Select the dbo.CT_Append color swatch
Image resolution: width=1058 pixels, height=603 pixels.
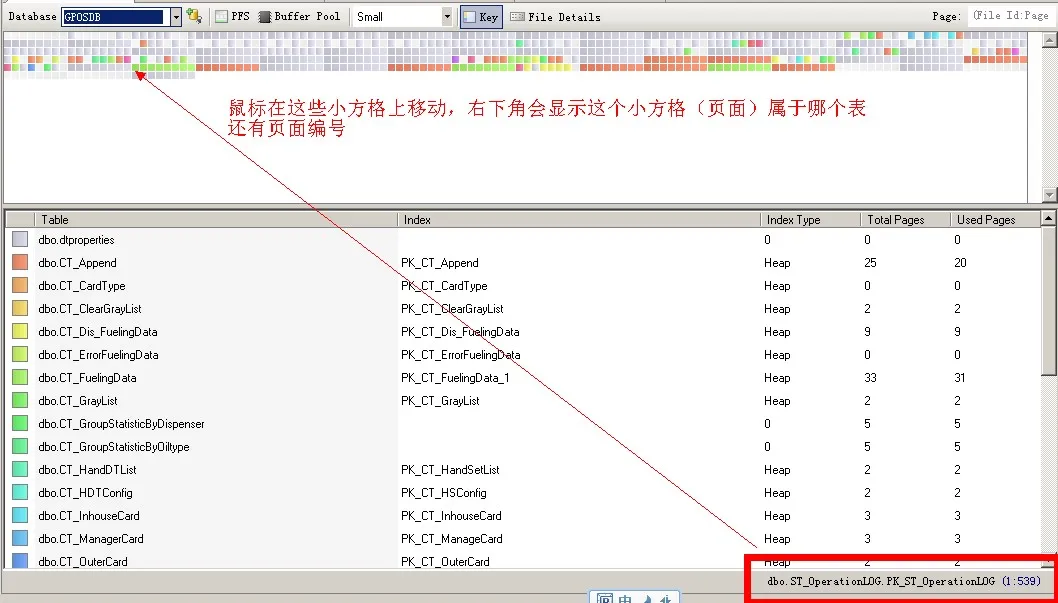pyautogui.click(x=20, y=263)
